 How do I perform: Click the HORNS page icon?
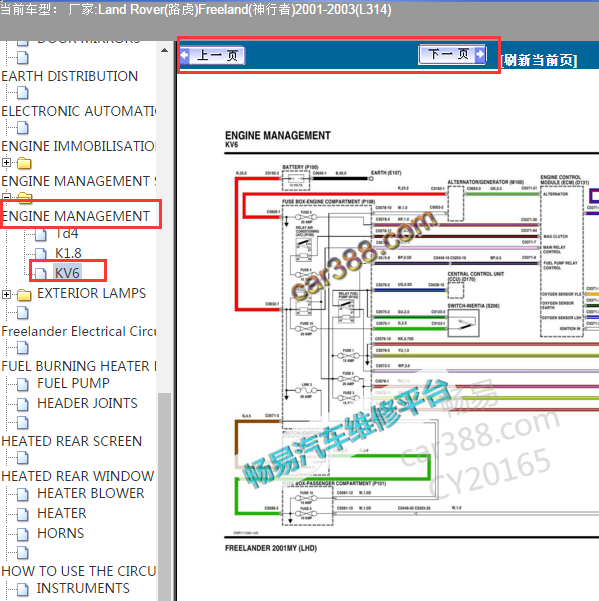click(23, 534)
